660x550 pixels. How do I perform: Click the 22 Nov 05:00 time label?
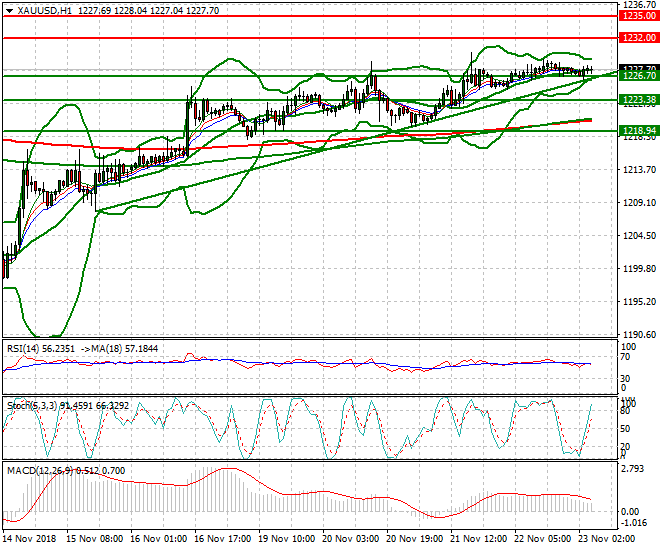[543, 539]
